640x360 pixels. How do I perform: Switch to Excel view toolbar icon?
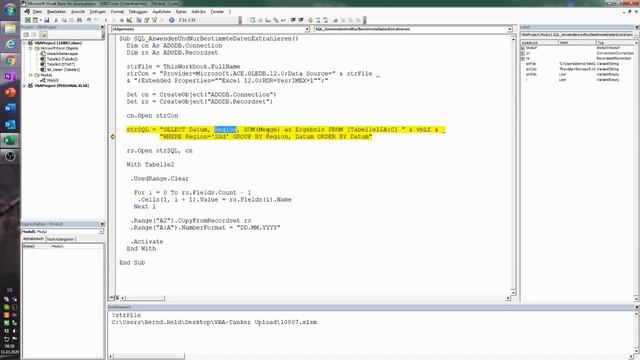[x=27, y=20]
